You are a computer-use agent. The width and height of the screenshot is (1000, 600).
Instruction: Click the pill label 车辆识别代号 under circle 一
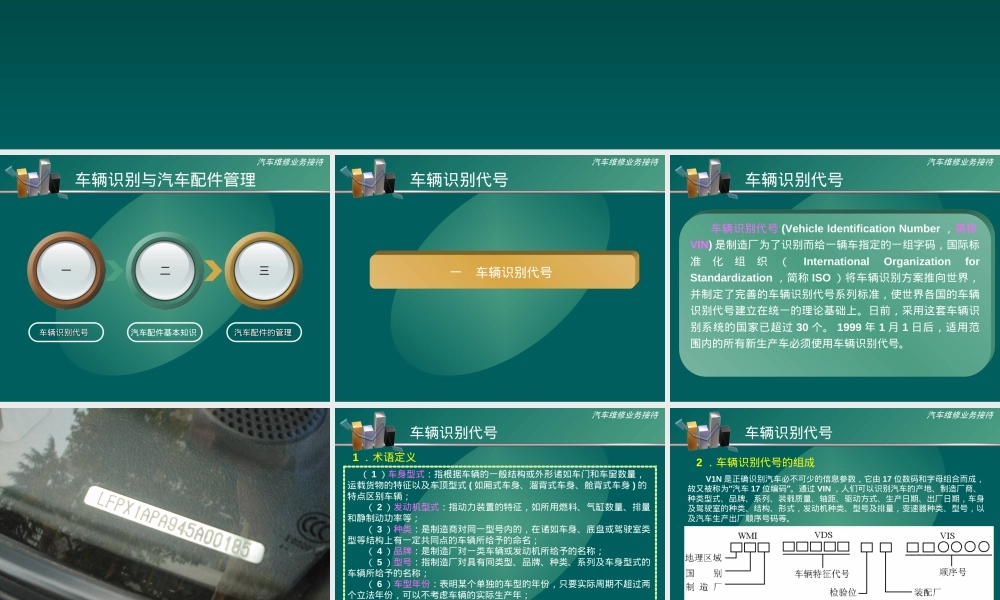66,332
